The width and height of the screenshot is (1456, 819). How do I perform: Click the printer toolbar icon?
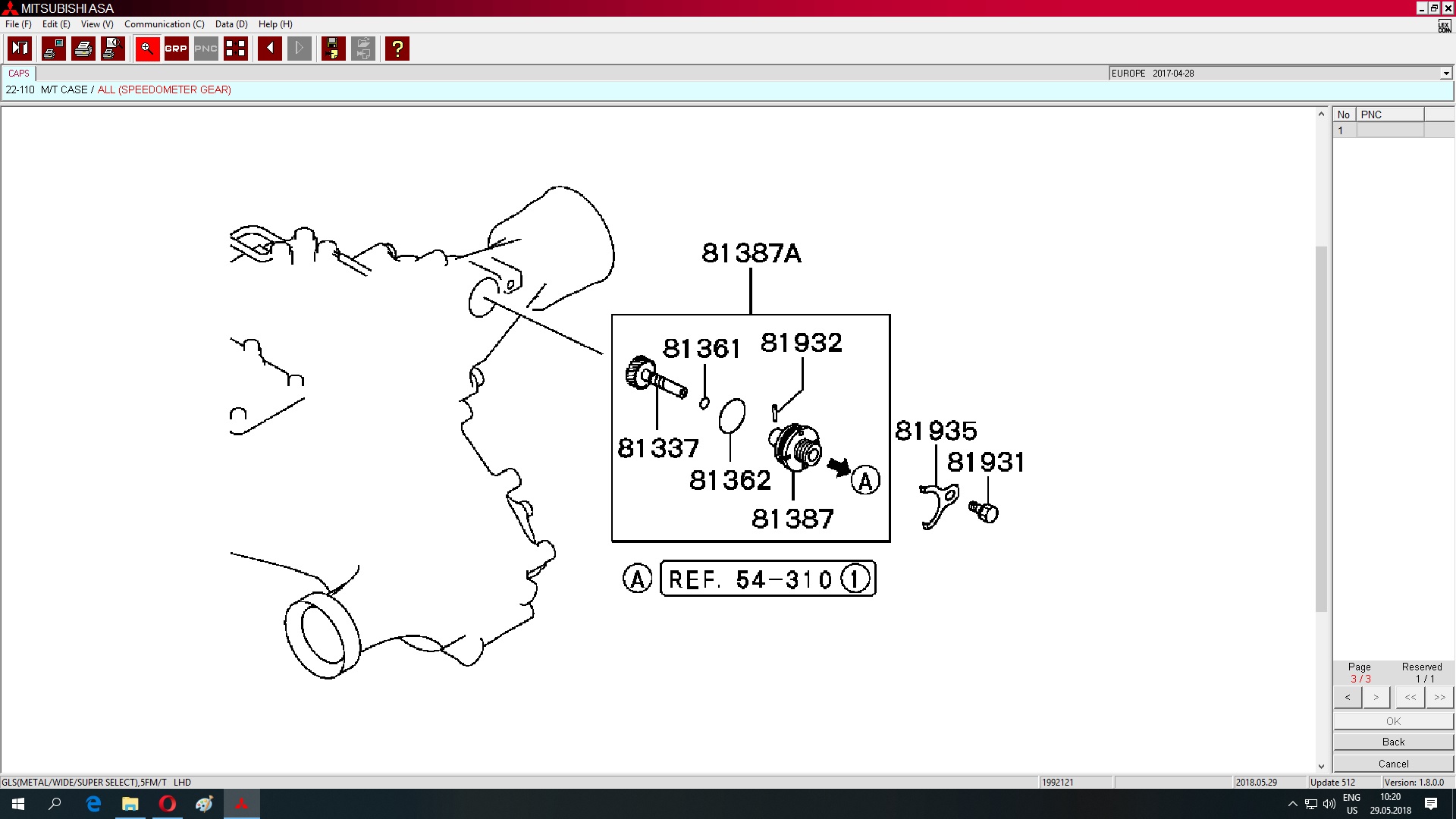(x=83, y=49)
